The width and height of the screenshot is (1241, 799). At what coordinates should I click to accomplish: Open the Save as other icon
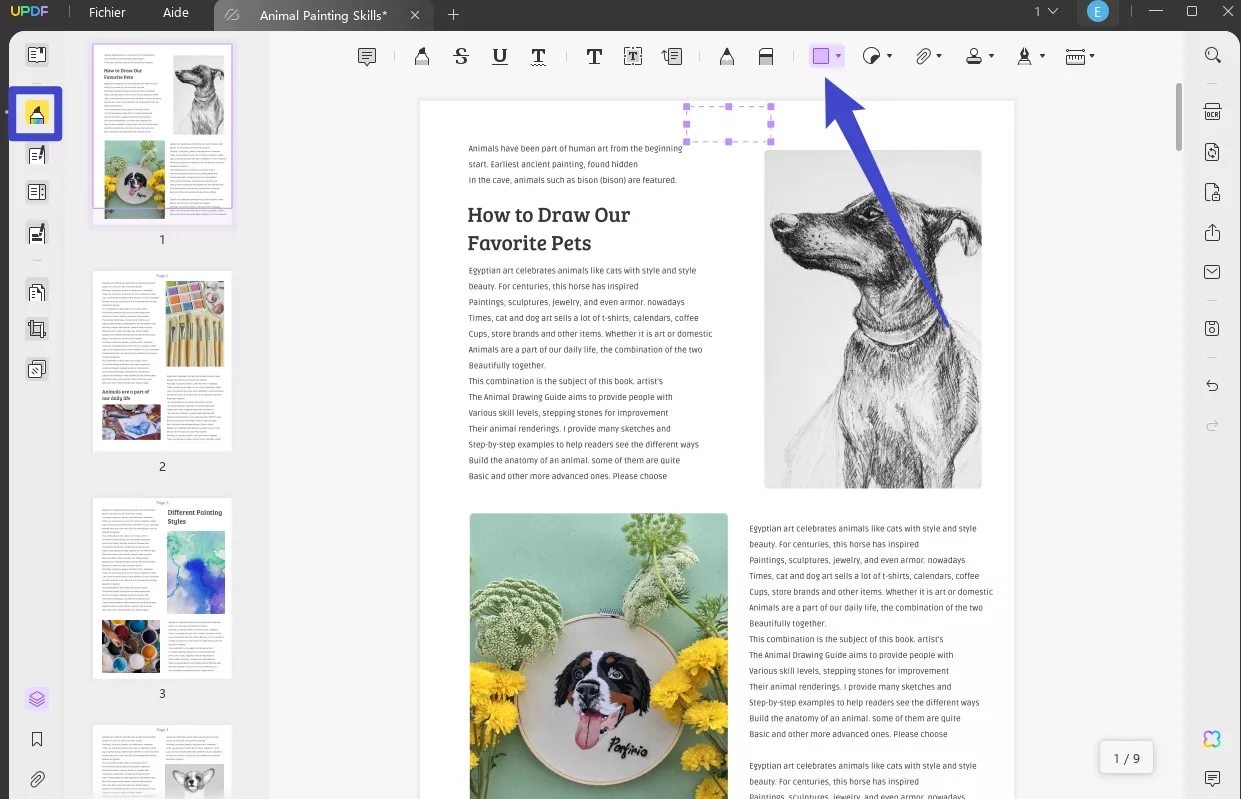1212,329
